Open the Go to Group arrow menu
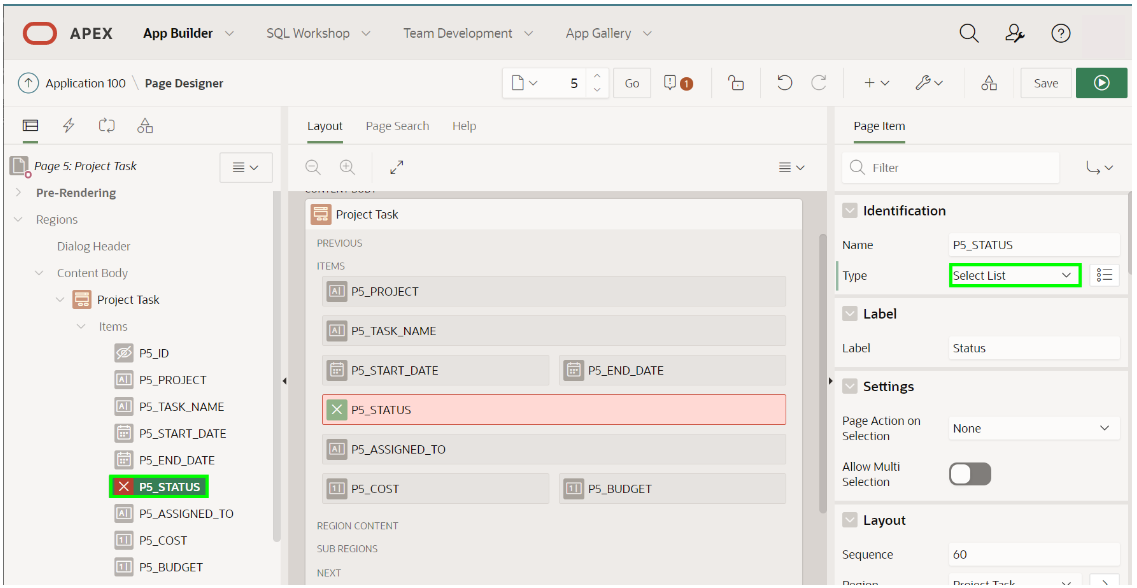The width and height of the screenshot is (1137, 588). pyautogui.click(x=1099, y=167)
